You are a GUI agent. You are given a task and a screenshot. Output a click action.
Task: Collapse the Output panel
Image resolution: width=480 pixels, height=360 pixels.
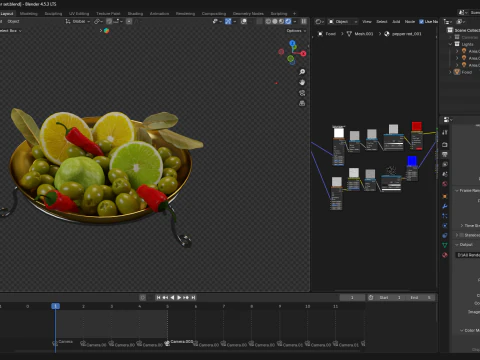457,245
